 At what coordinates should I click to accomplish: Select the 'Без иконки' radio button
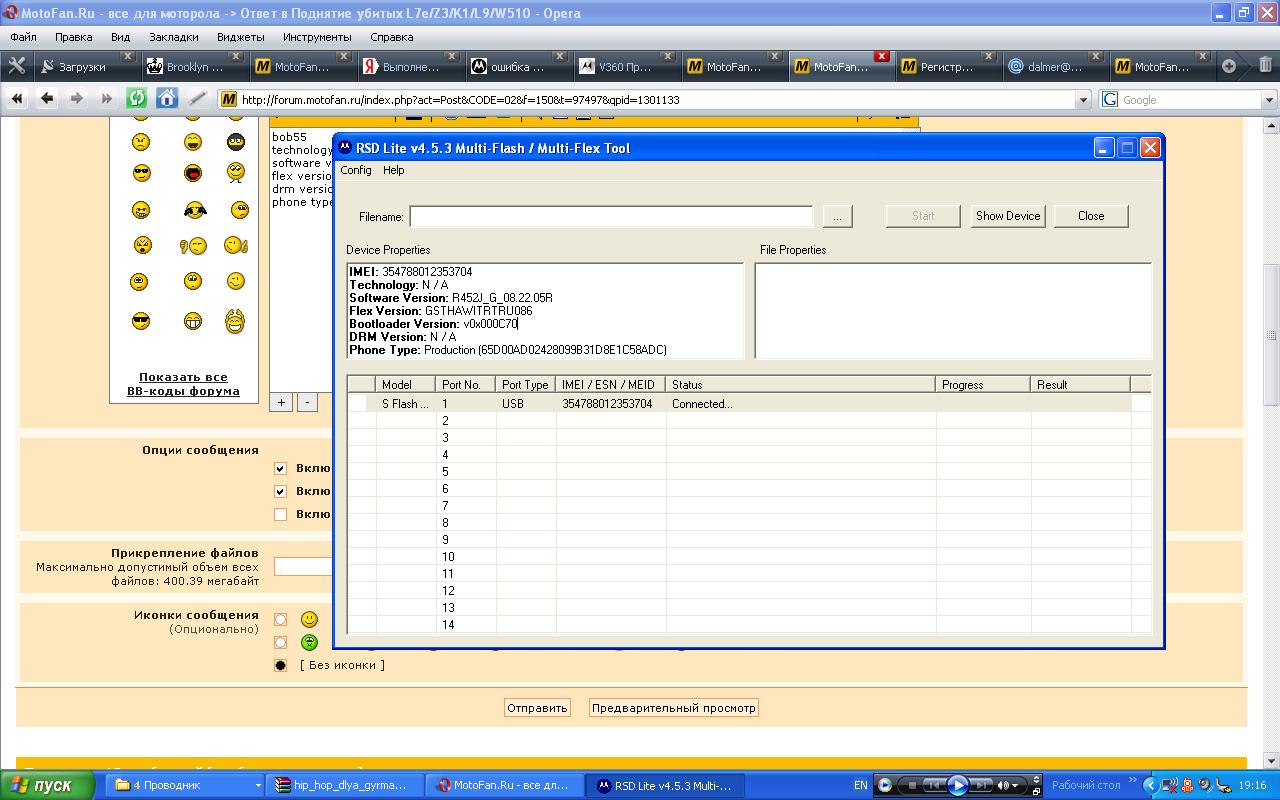coord(280,665)
